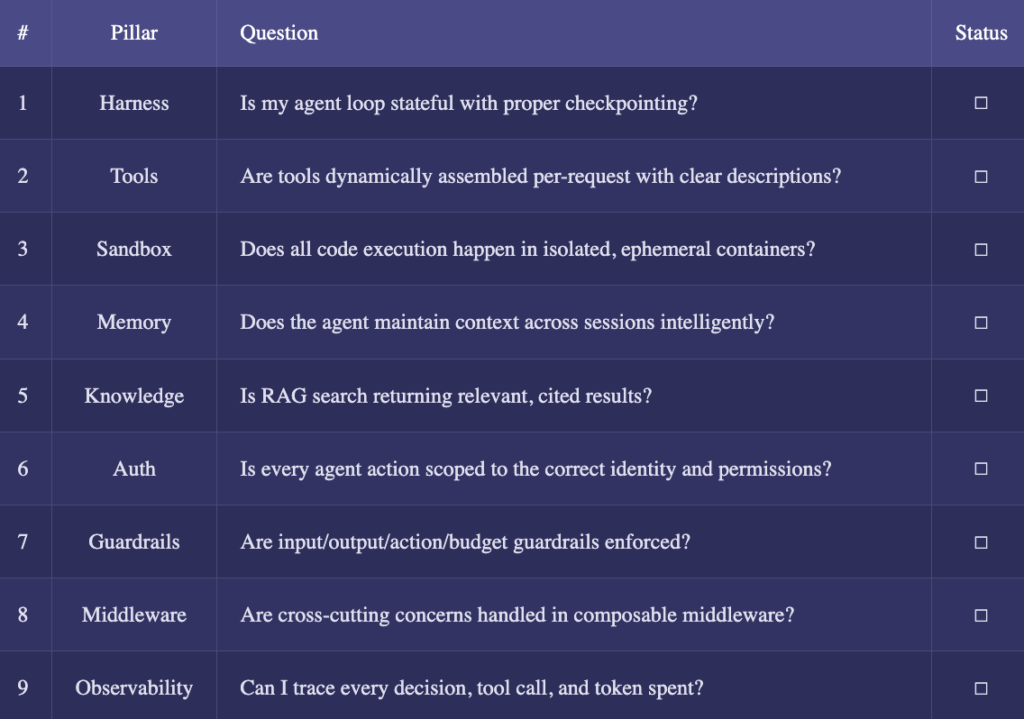The image size is (1024, 719).
Task: Click row number 6 cell
Action: [23, 469]
